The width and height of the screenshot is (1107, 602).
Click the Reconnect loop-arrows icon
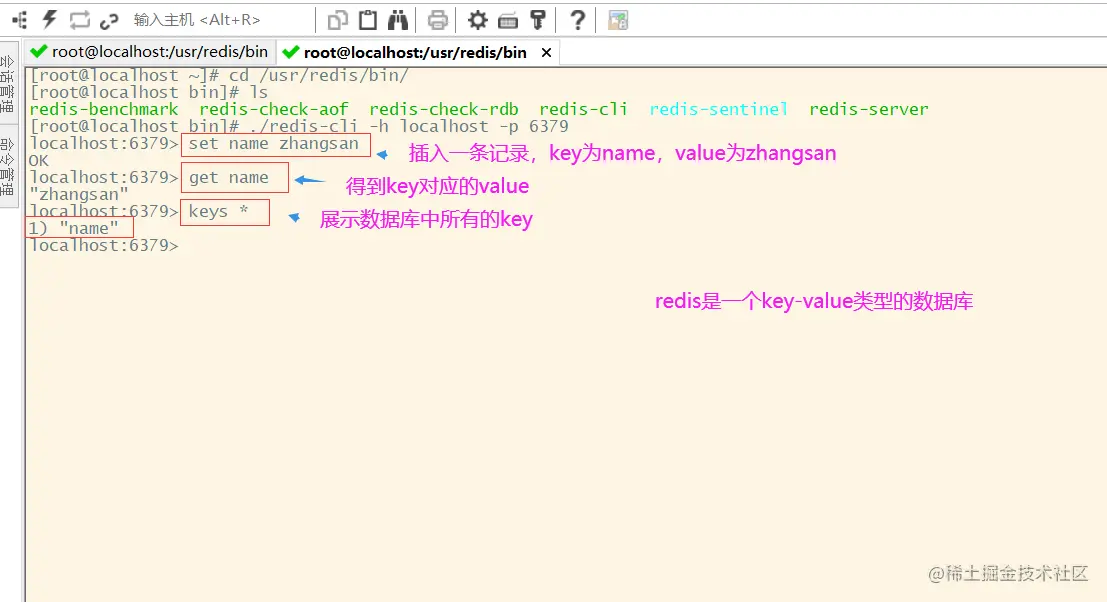coord(80,20)
